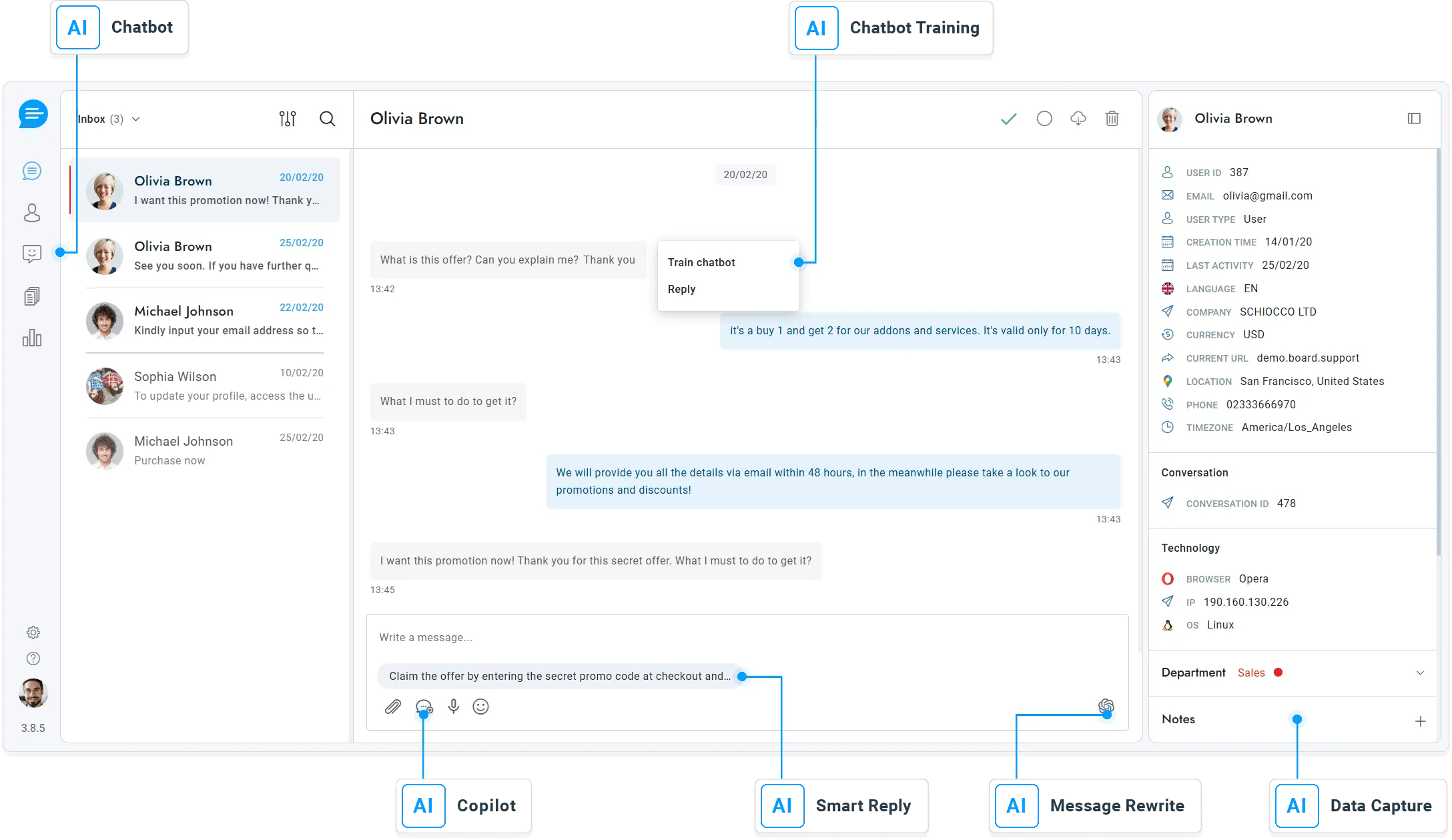This screenshot has width=1452, height=840.
Task: Select Train chatbot from message menu
Action: (701, 262)
